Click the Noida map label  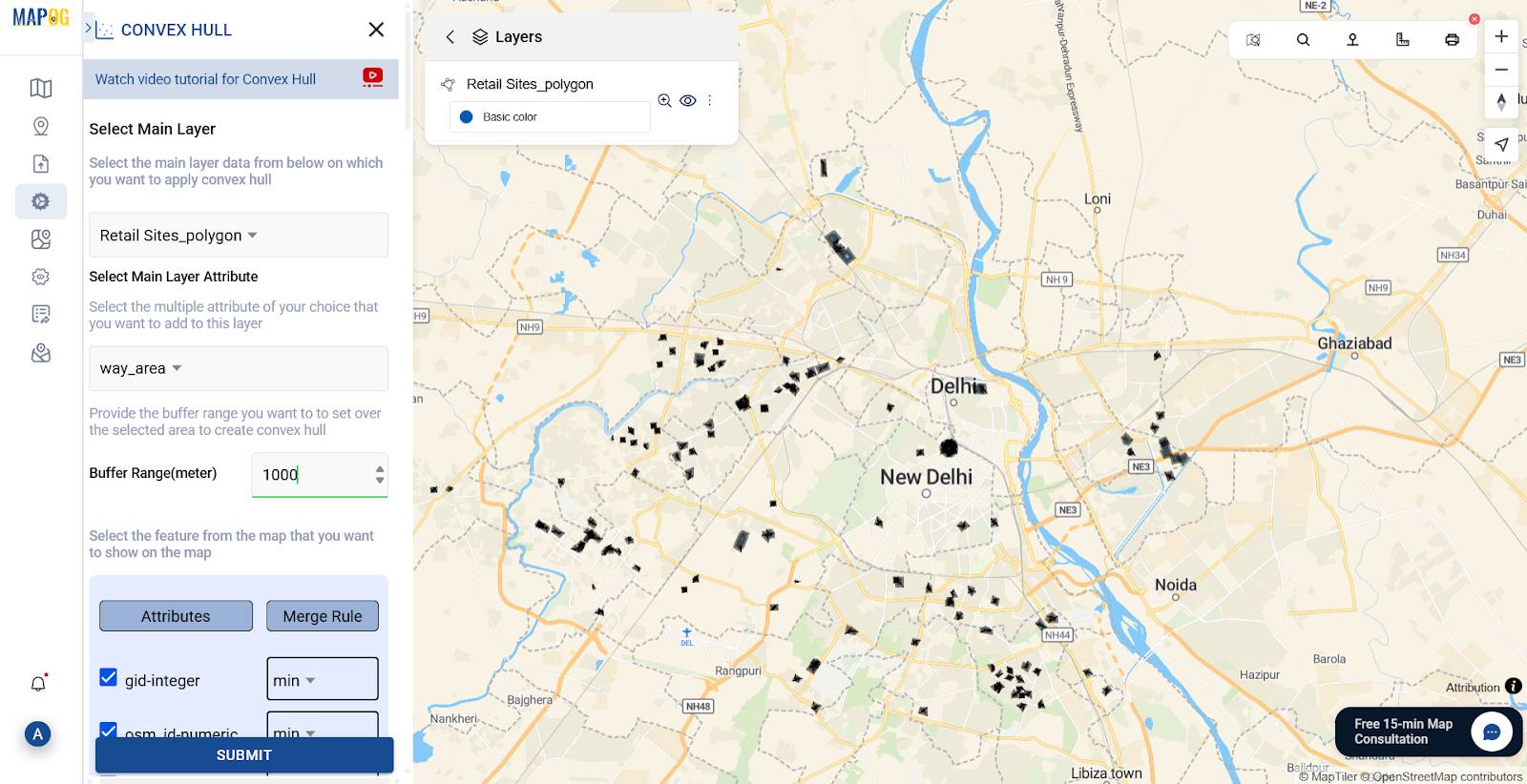1175,585
